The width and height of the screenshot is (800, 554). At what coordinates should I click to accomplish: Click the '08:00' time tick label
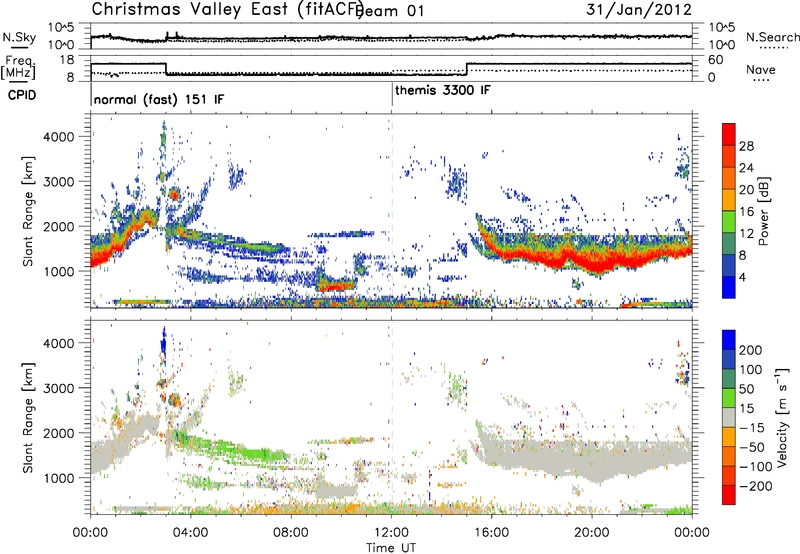click(291, 532)
